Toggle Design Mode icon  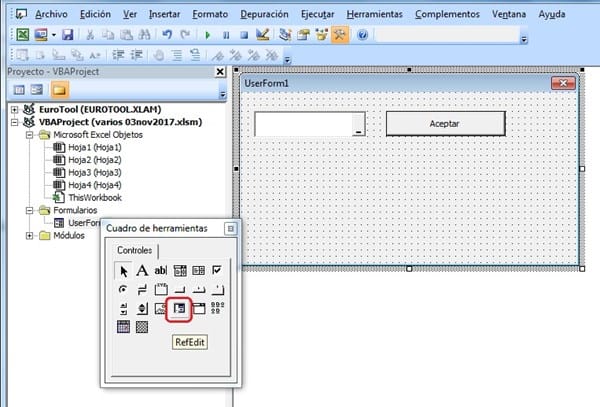tap(263, 35)
